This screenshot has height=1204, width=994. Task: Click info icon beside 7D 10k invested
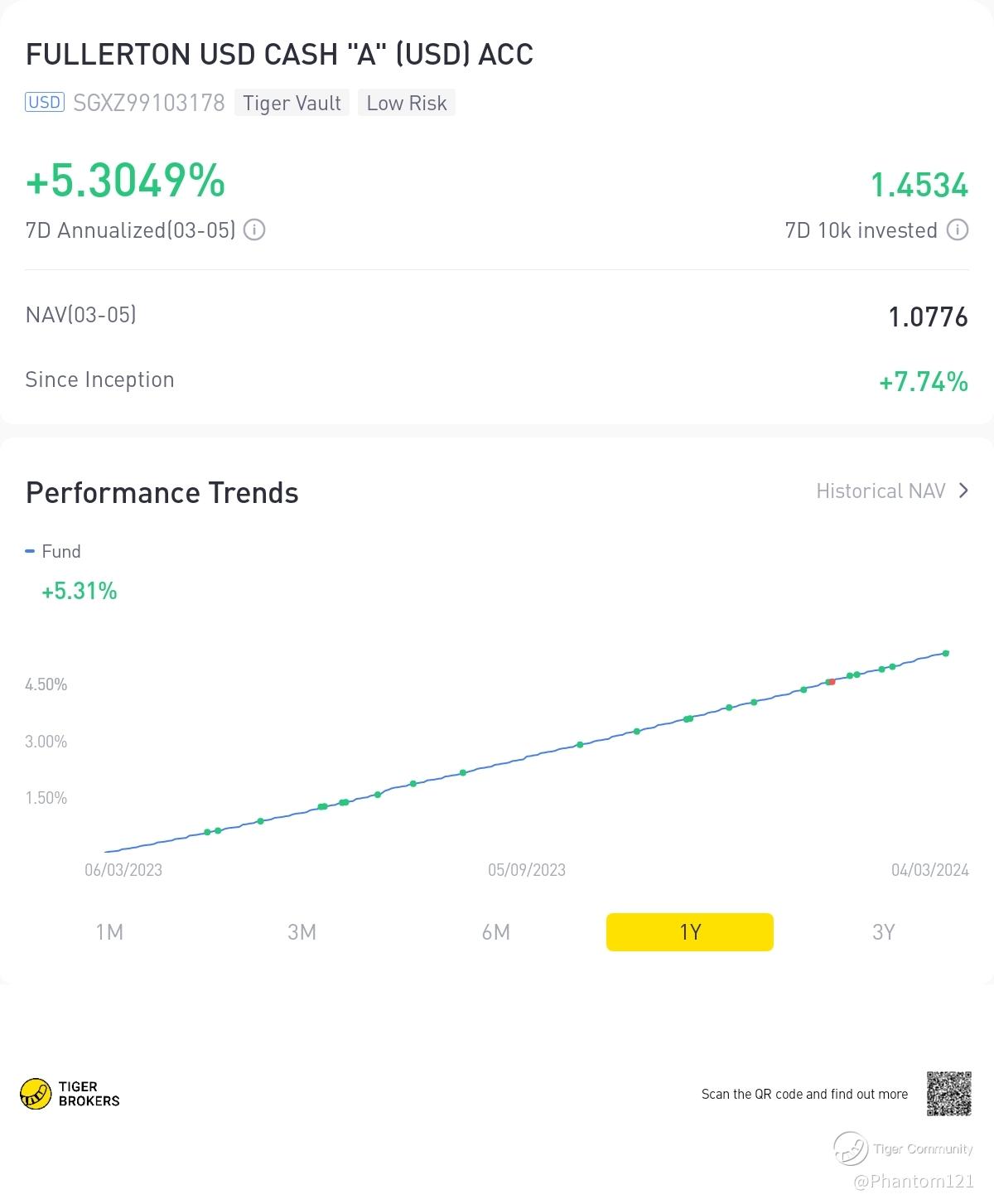(958, 230)
